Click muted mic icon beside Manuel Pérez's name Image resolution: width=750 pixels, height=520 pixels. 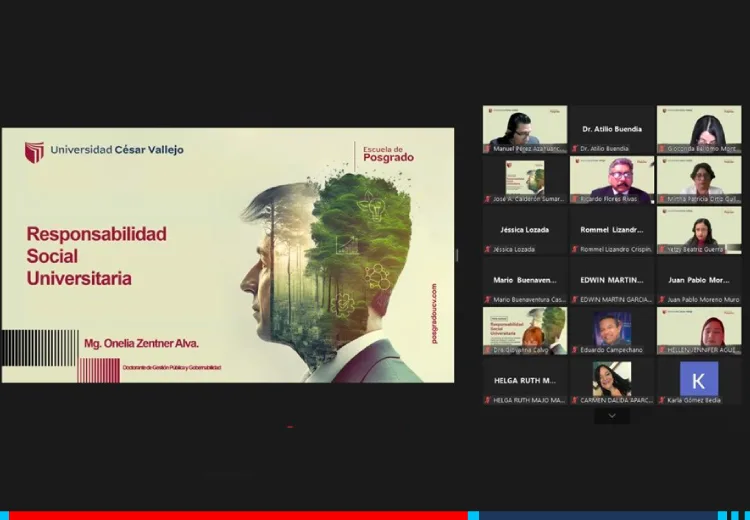(x=487, y=149)
